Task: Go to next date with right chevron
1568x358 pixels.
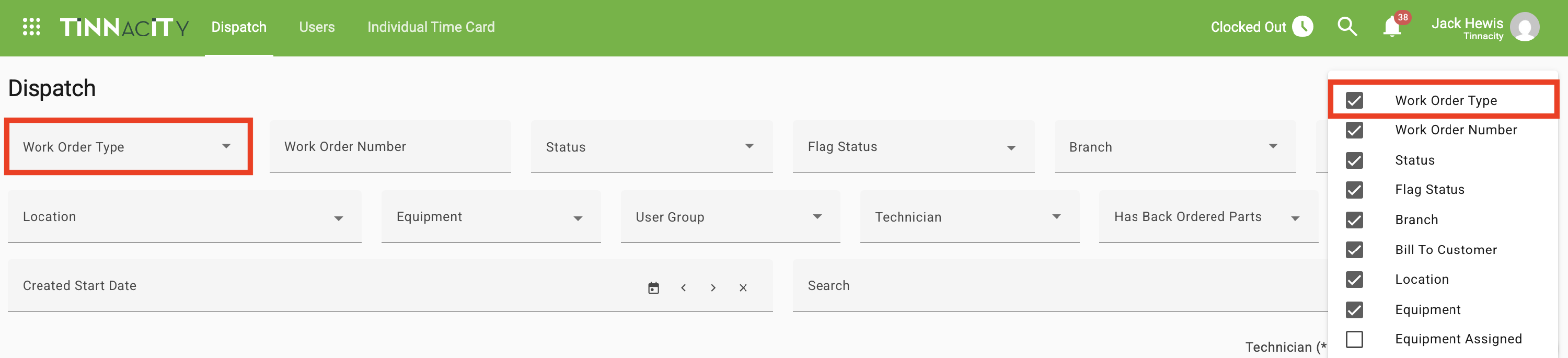Action: point(713,287)
